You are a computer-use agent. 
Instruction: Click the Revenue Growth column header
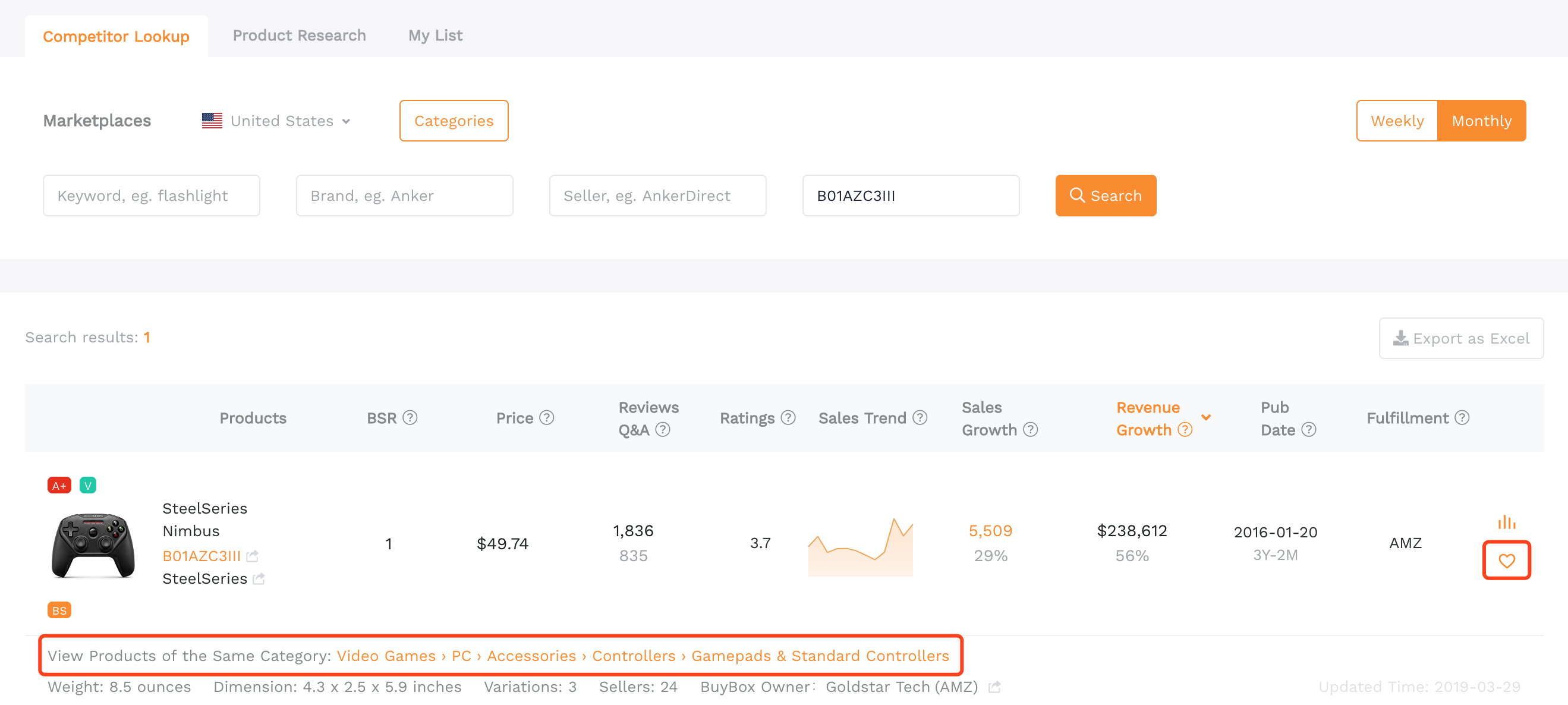coord(1147,418)
